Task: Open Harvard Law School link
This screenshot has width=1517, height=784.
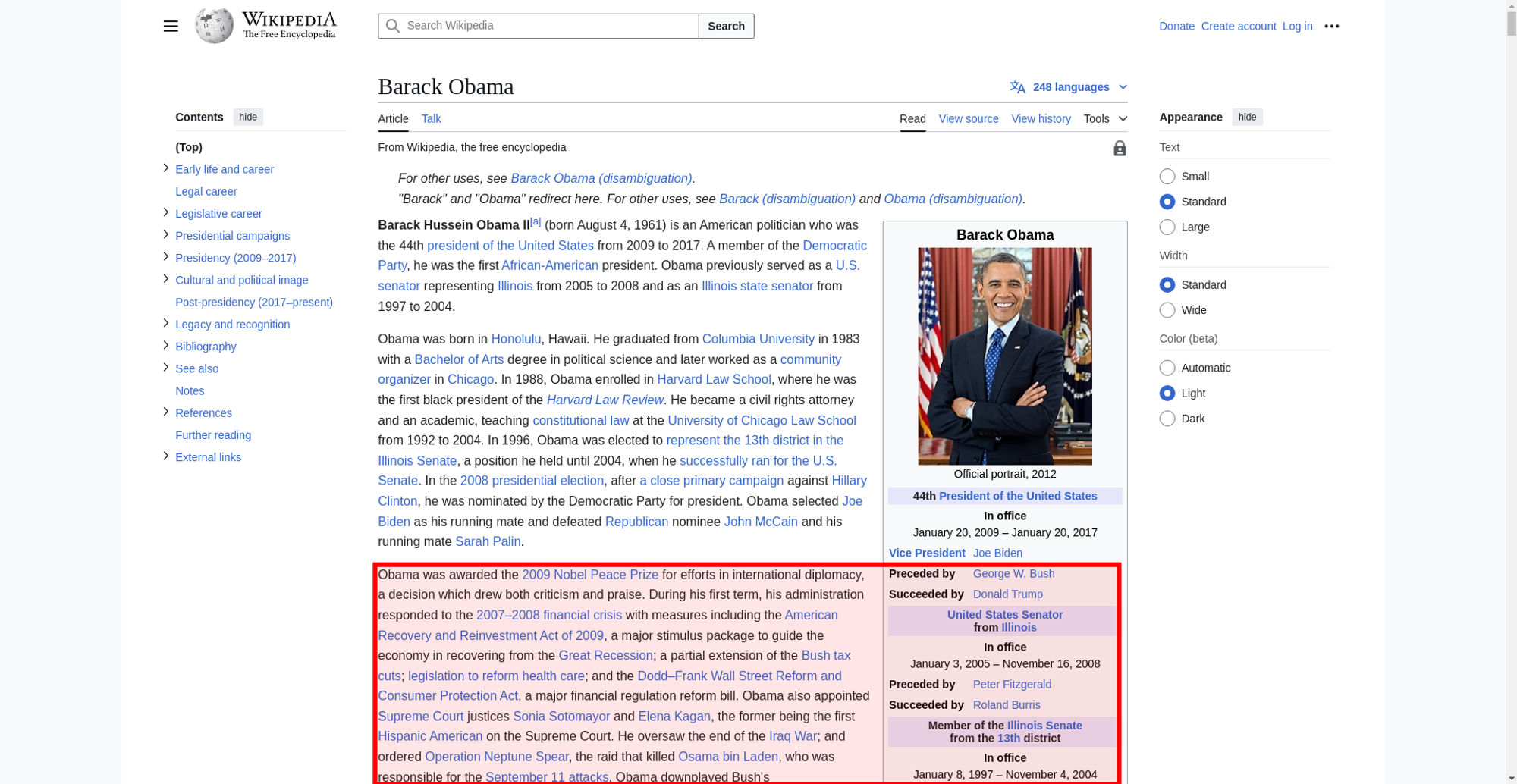Action: tap(714, 379)
